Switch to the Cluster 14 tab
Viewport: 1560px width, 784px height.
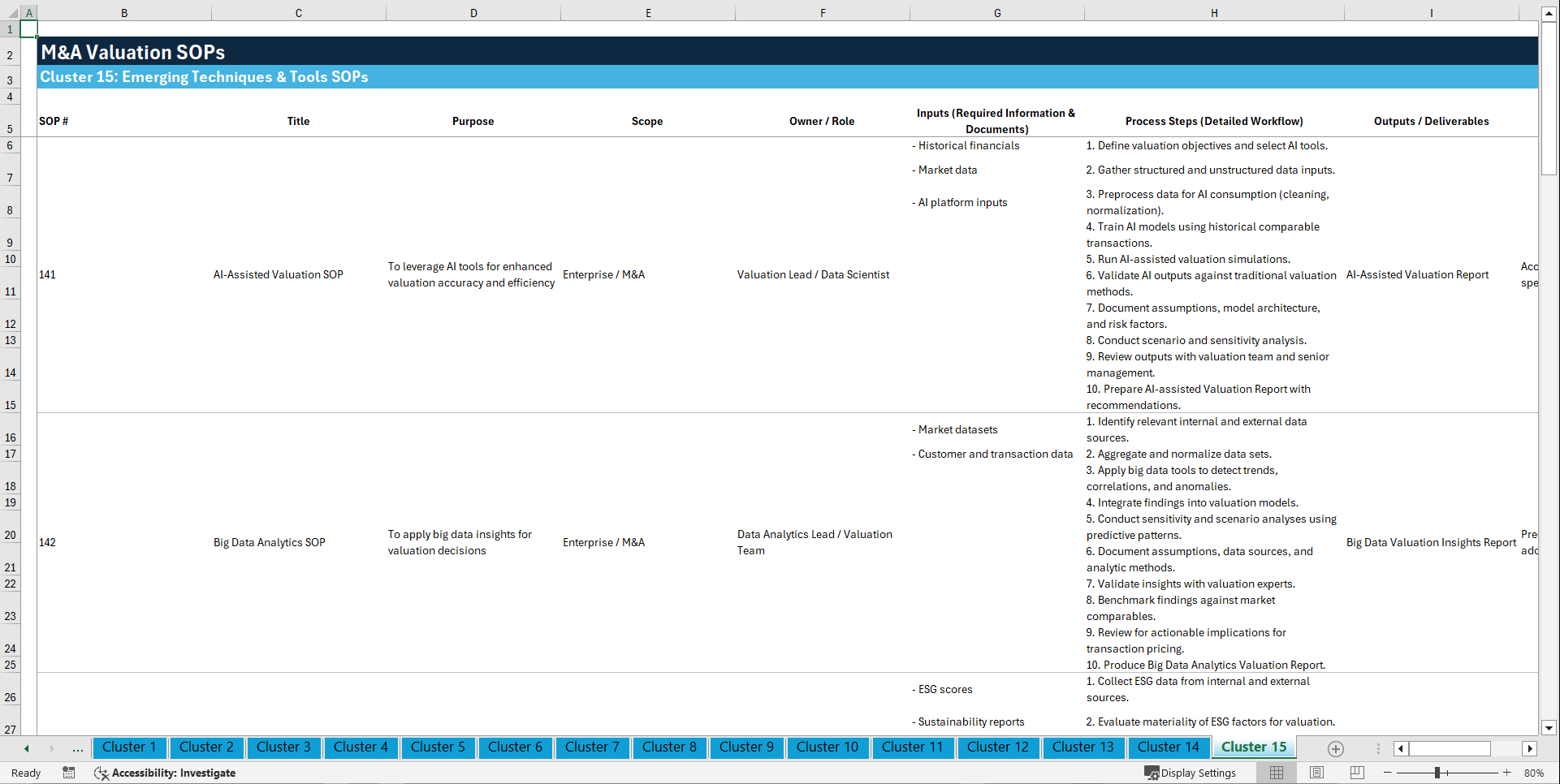(1169, 747)
